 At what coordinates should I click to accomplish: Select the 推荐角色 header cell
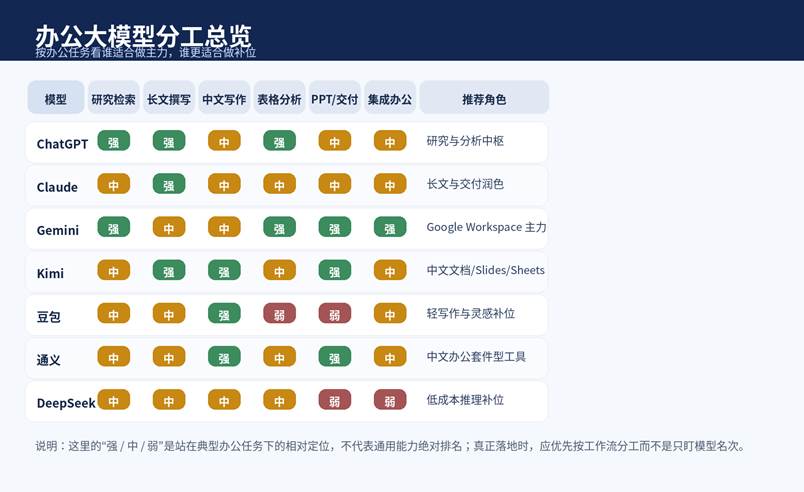point(484,99)
